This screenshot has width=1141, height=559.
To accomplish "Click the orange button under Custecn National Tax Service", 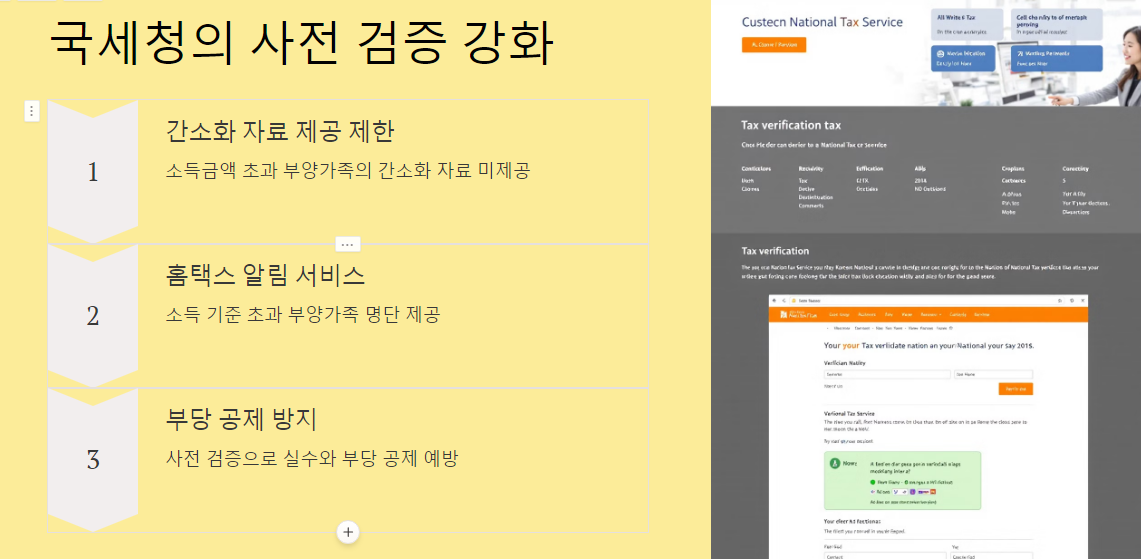I will [774, 45].
